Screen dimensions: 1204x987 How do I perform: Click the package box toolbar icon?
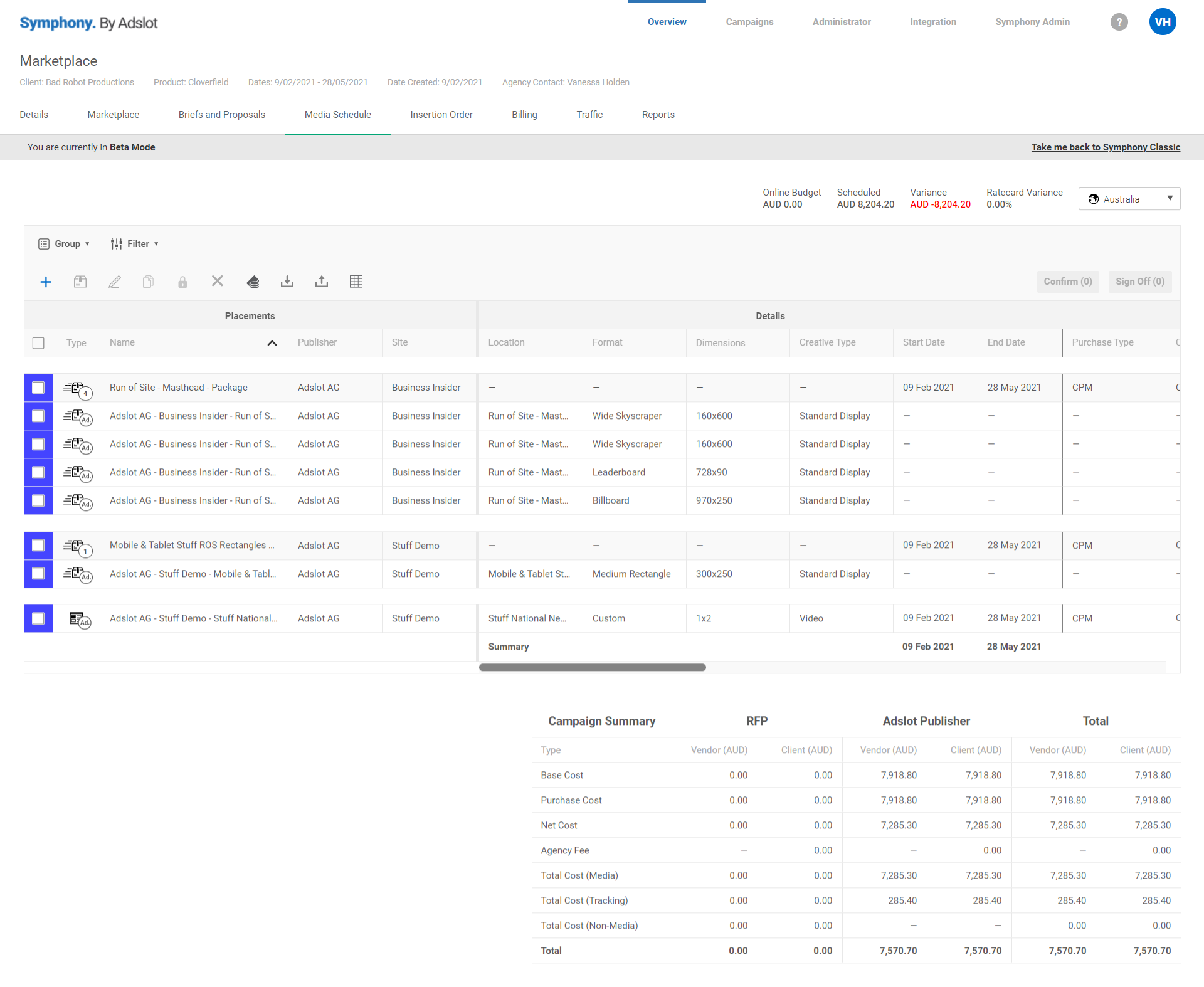(x=80, y=282)
